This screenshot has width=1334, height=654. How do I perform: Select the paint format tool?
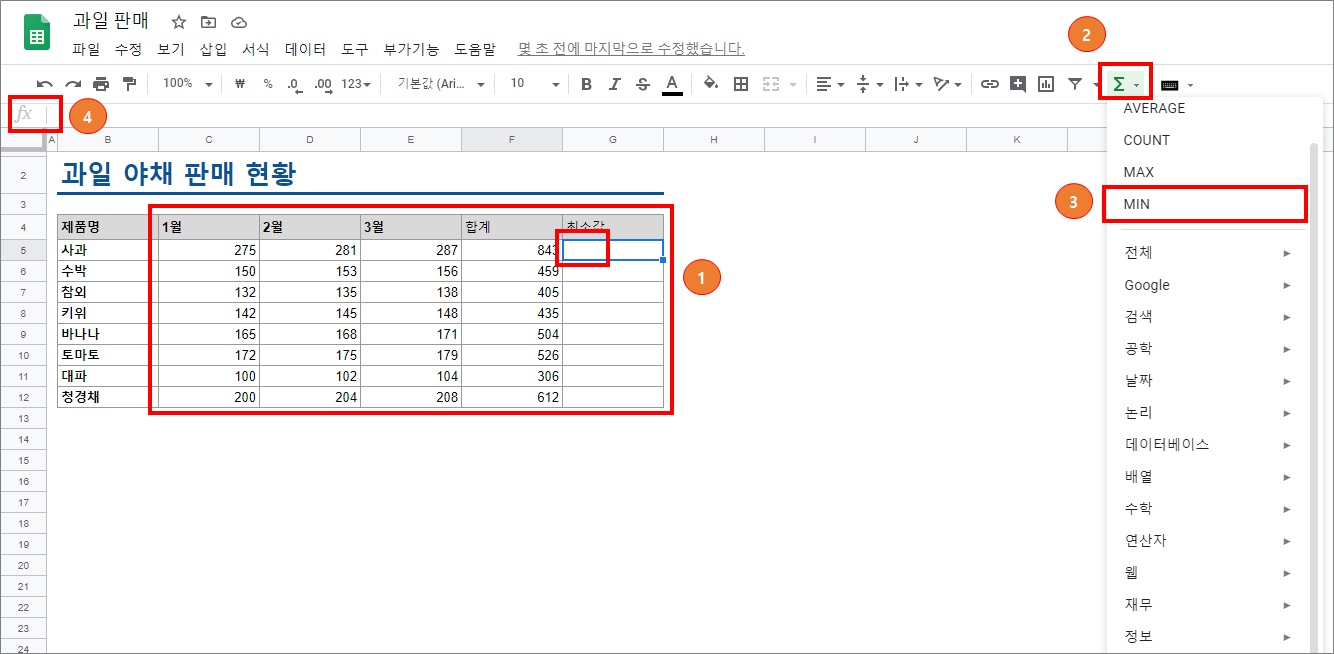pyautogui.click(x=129, y=84)
